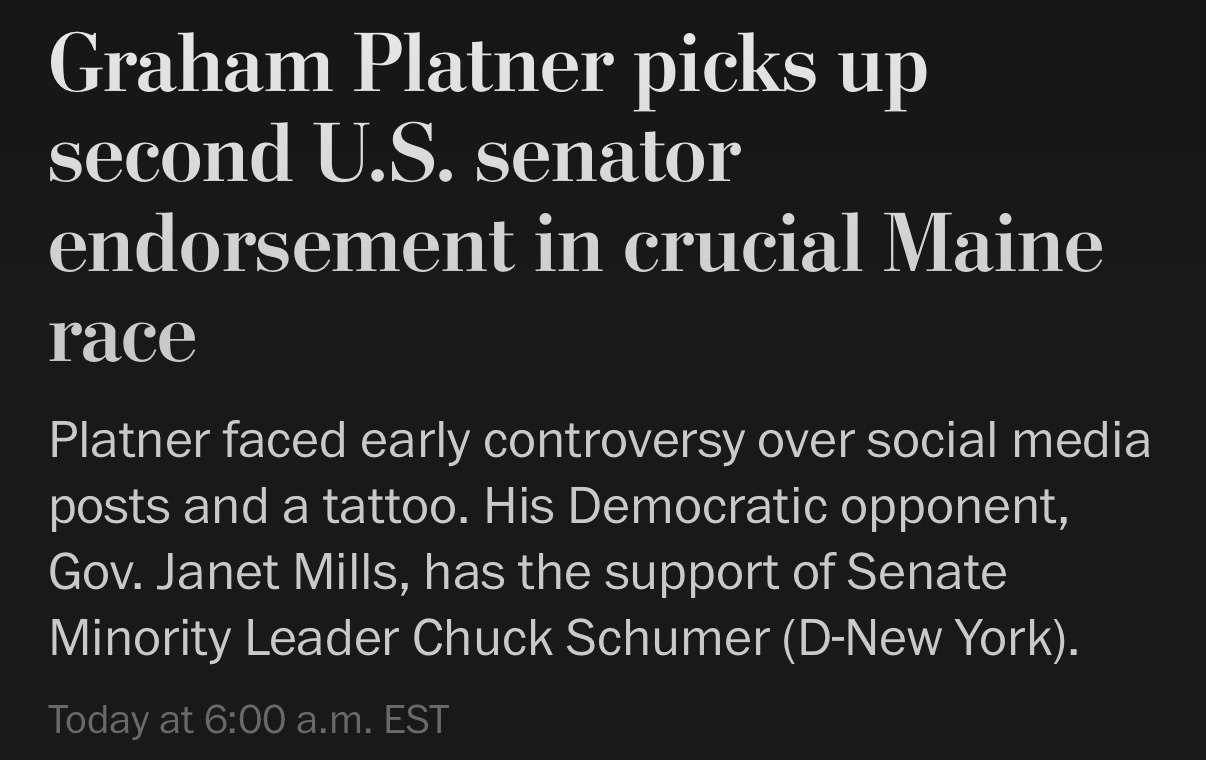The width and height of the screenshot is (1206, 760).
Task: Open the Graham Platner endorsement headline
Action: [575, 200]
